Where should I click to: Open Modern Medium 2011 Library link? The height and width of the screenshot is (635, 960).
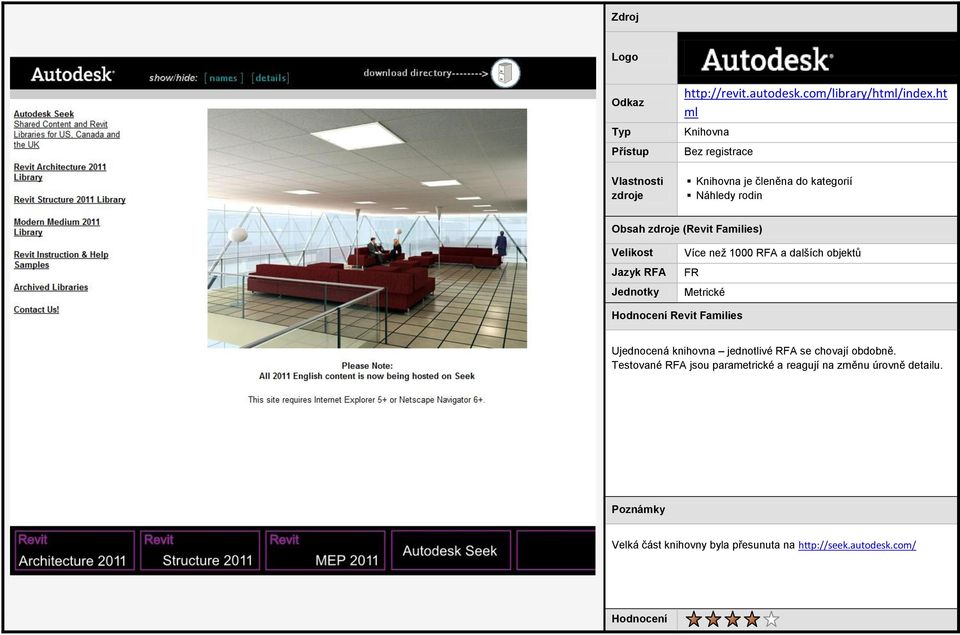click(x=56, y=227)
